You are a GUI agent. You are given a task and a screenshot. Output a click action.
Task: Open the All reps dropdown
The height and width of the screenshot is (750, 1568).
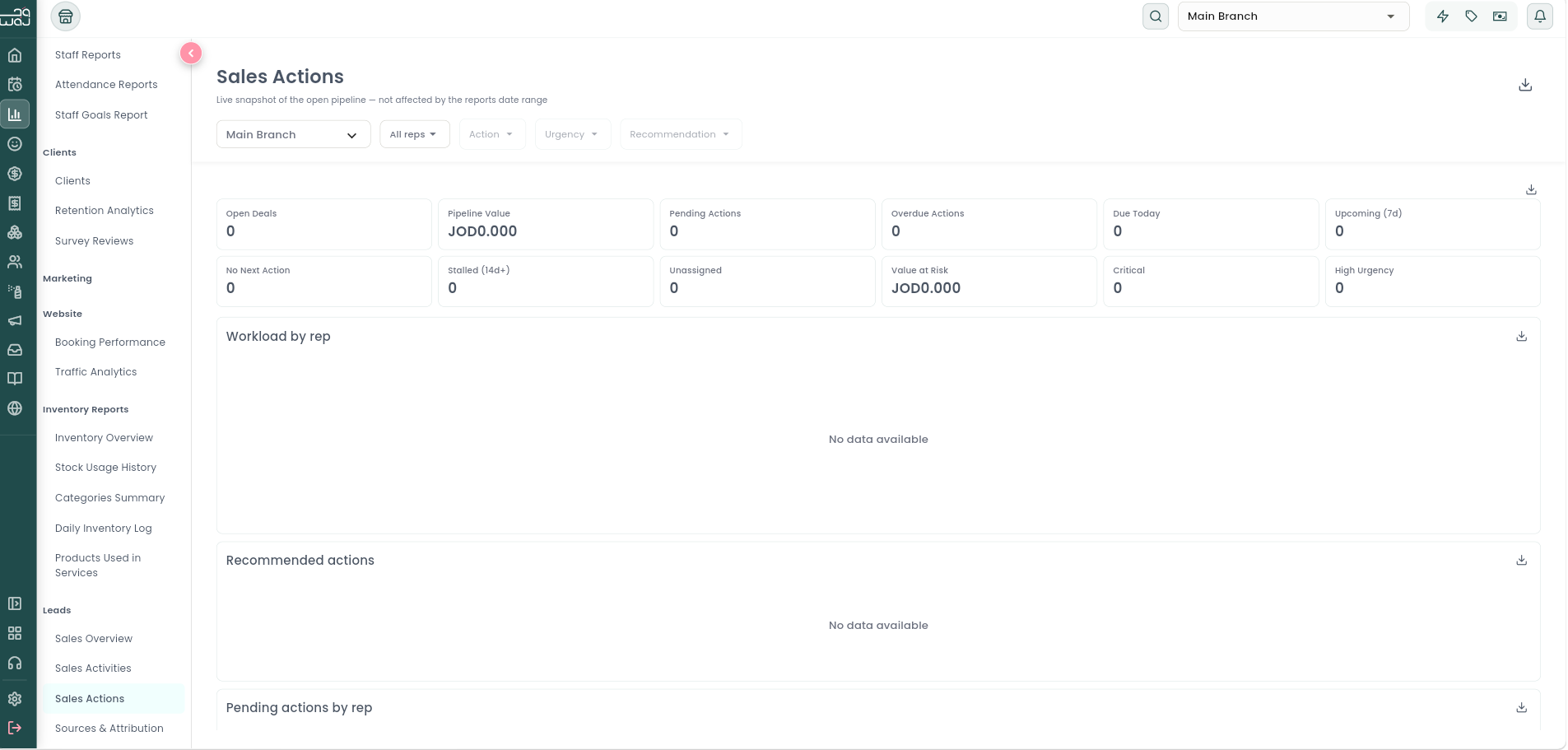(x=415, y=134)
